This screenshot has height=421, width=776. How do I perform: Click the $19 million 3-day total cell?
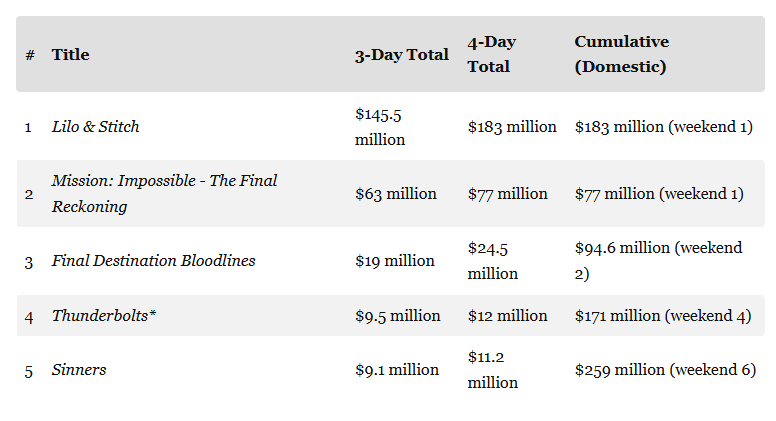click(395, 261)
